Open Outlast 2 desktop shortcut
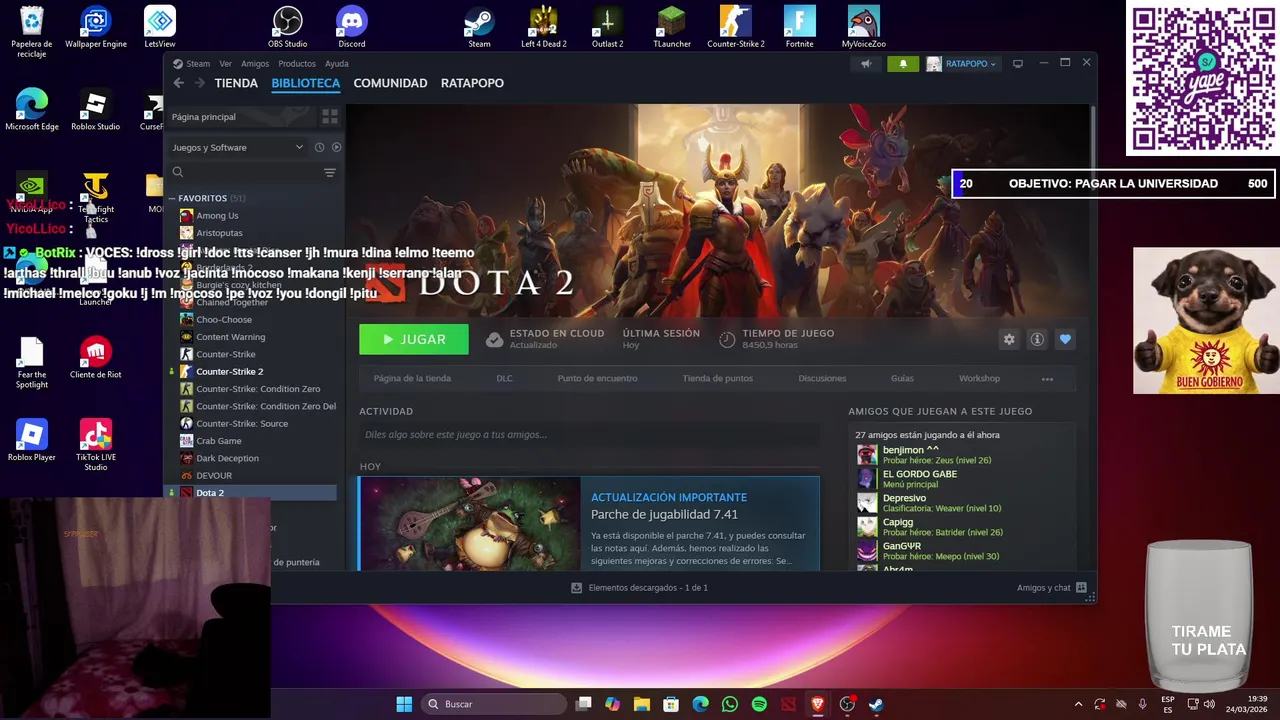1280x720 pixels. pos(607,27)
